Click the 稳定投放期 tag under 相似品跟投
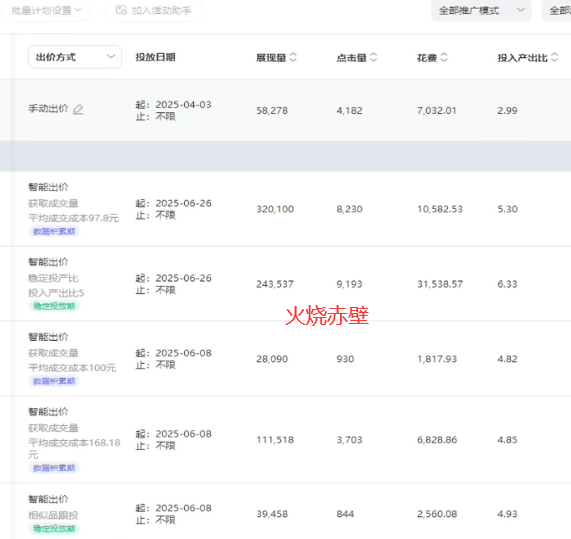This screenshot has height=539, width=571. pyautogui.click(x=54, y=528)
